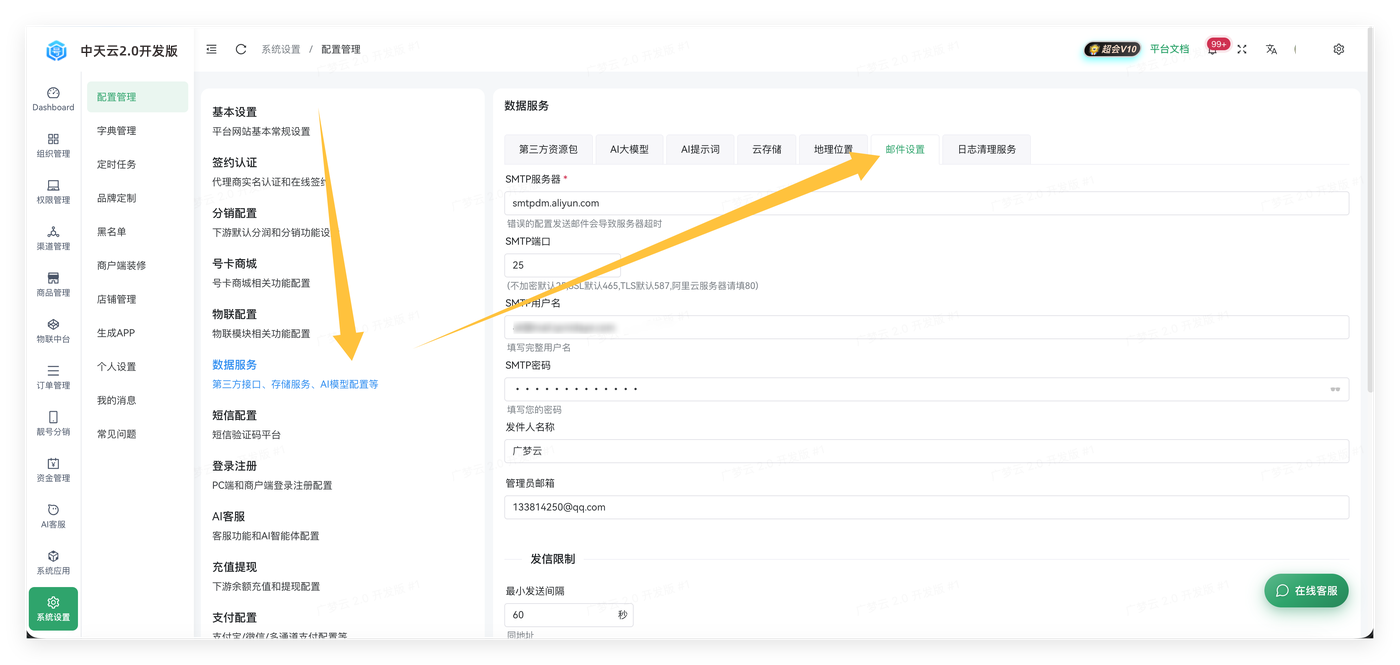Open the notification bell with 99+ badge
The width and height of the screenshot is (1400, 665).
pyautogui.click(x=1214, y=48)
